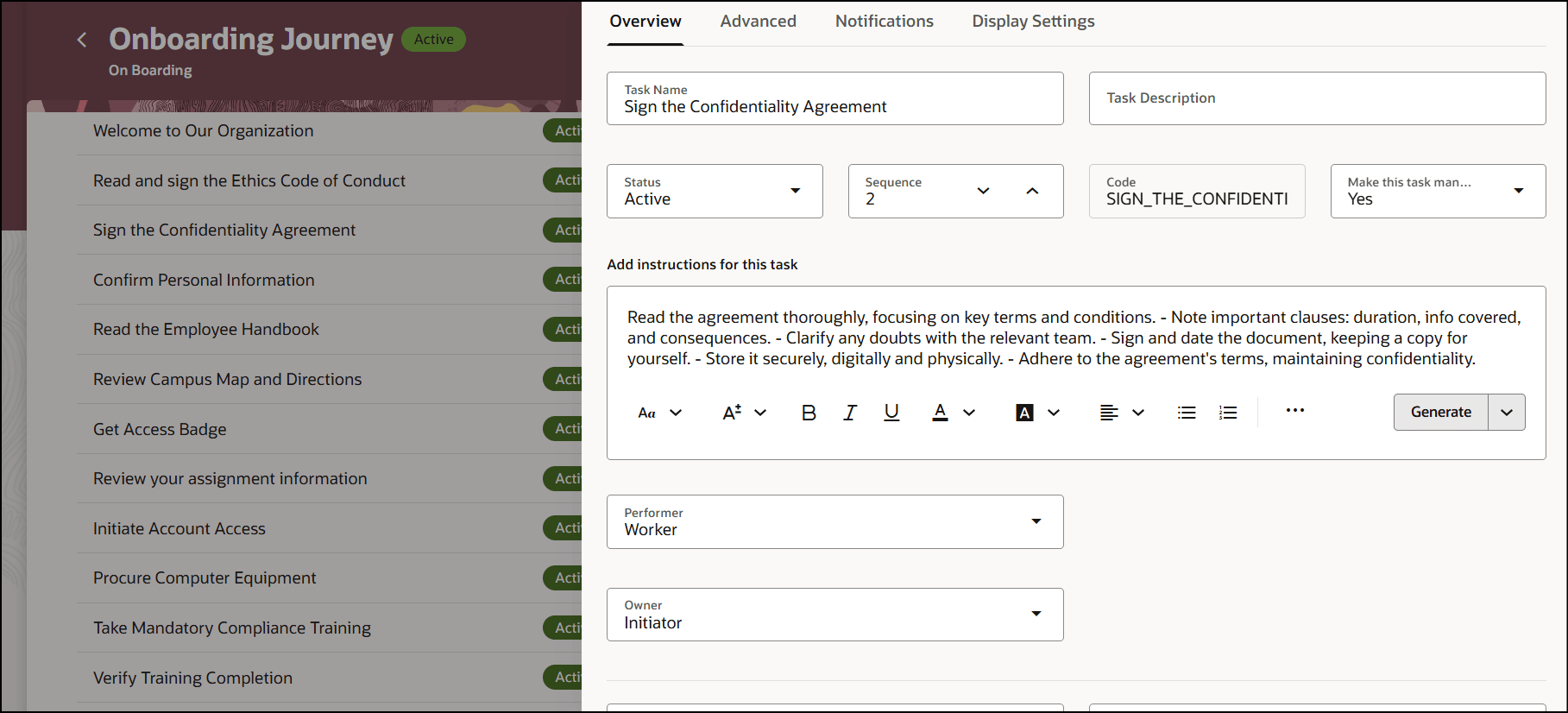This screenshot has height=713, width=1568.
Task: Click the Onboarding Journey title
Action: click(x=251, y=39)
